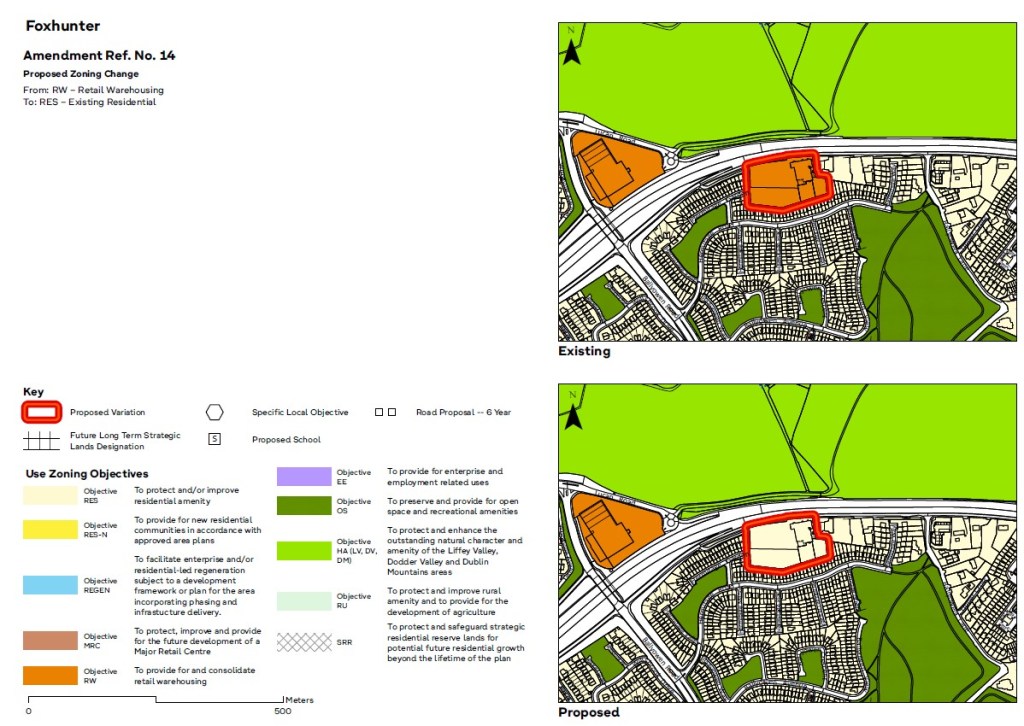Click the Proposed School 'S' box symbol
This screenshot has width=1024, height=726.
click(x=214, y=439)
